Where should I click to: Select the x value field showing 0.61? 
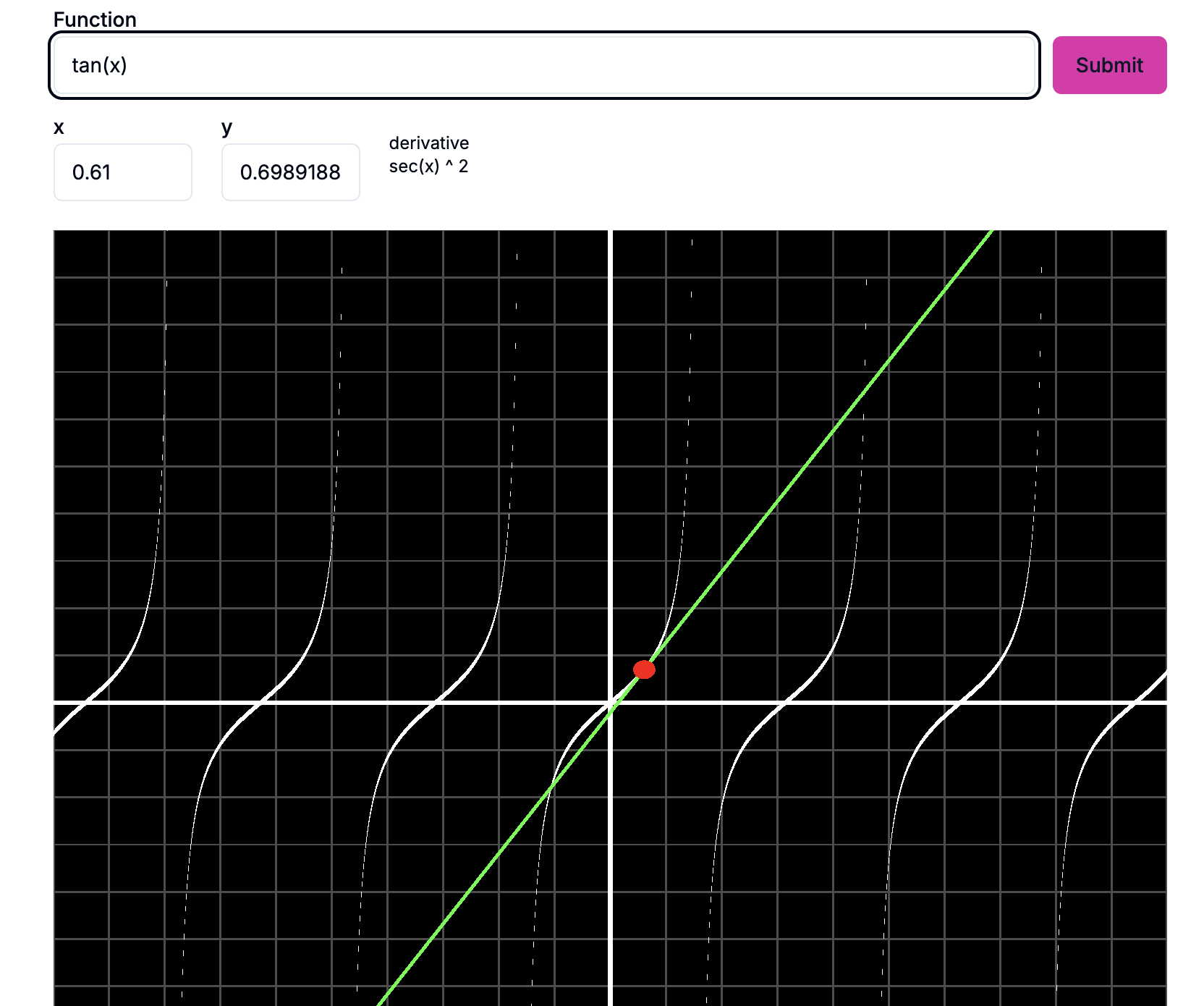tap(122, 172)
